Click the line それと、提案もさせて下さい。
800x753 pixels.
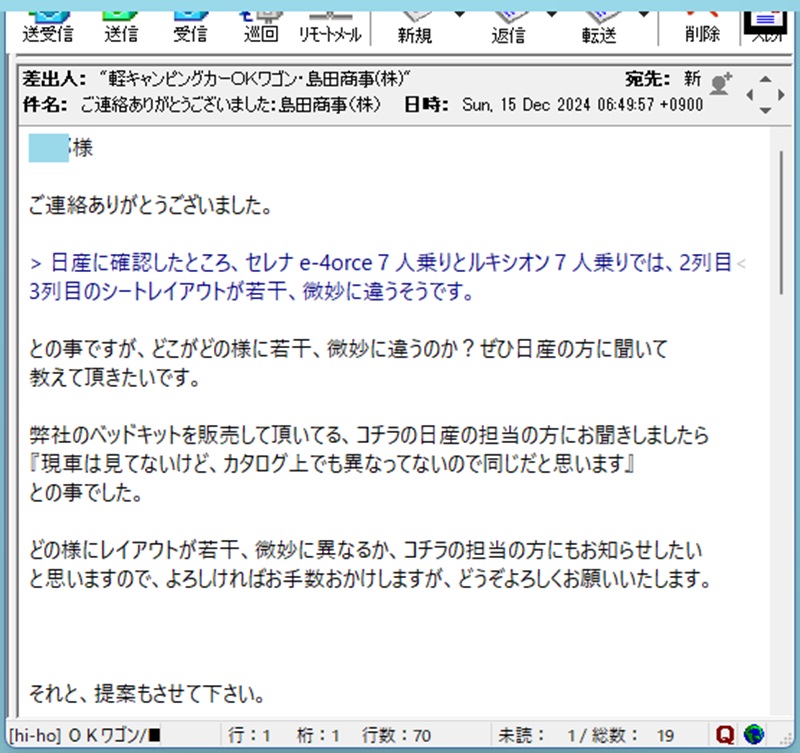[x=147, y=693]
